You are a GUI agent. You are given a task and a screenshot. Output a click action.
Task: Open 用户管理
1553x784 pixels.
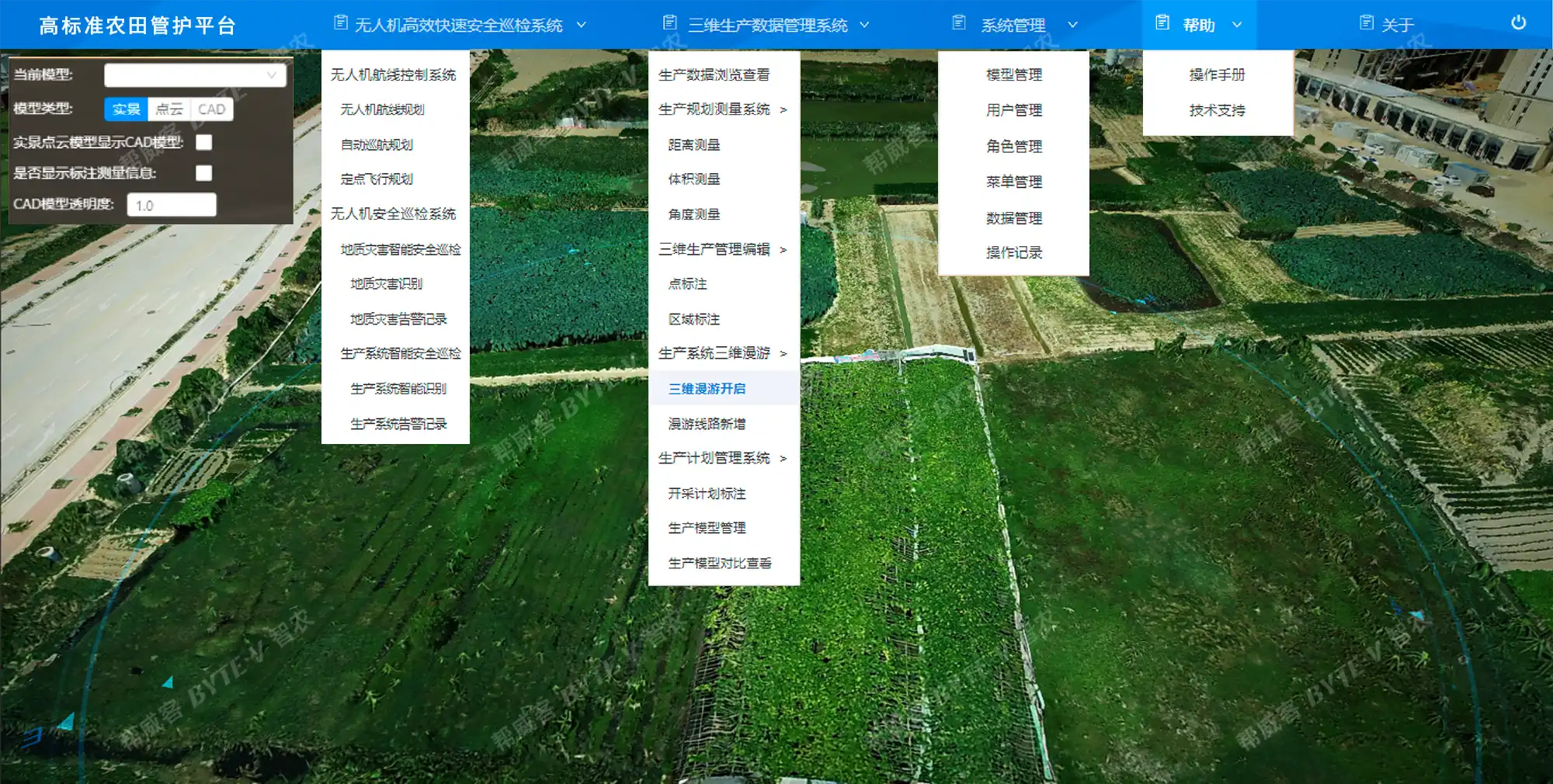[1014, 110]
